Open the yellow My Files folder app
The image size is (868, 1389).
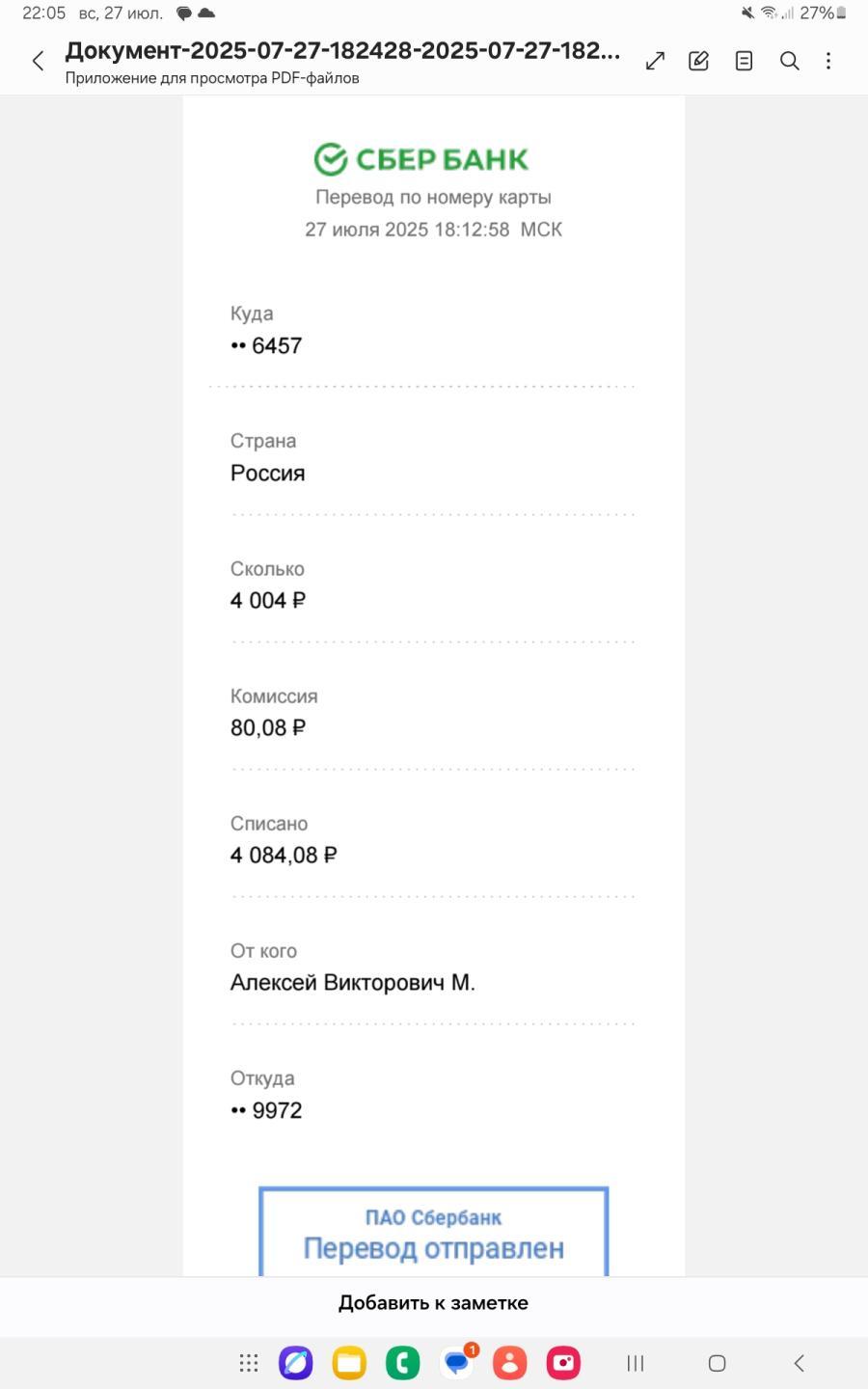tap(349, 1363)
